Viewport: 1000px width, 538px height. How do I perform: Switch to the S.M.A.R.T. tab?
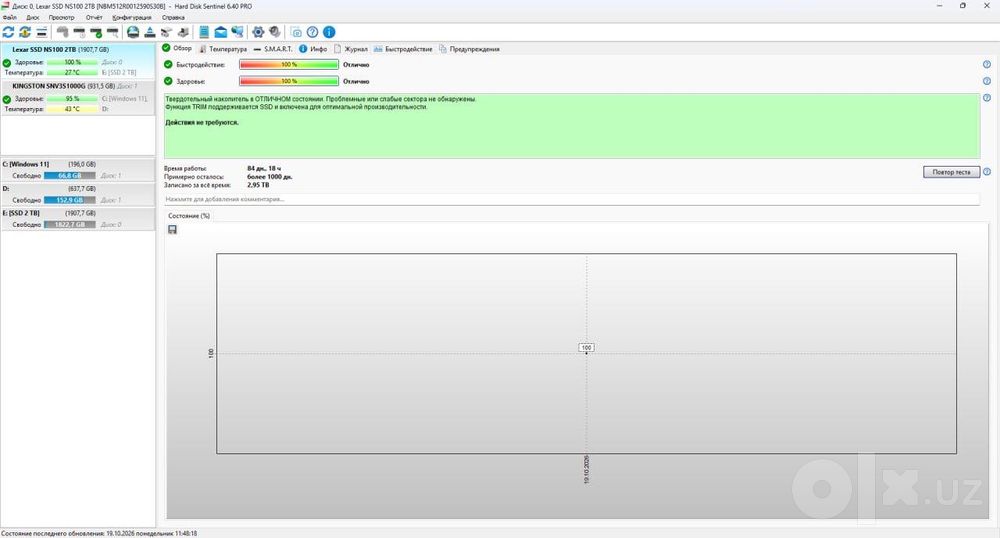(273, 49)
